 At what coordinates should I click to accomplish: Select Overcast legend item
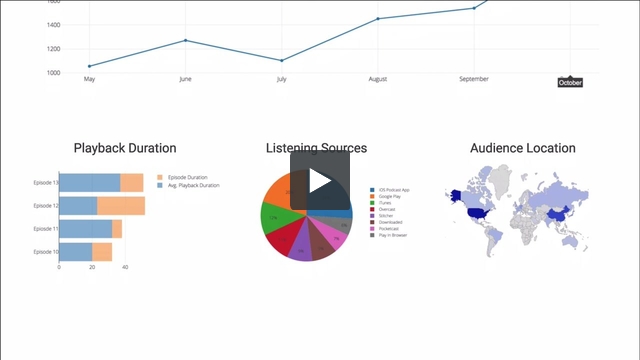tap(382, 209)
